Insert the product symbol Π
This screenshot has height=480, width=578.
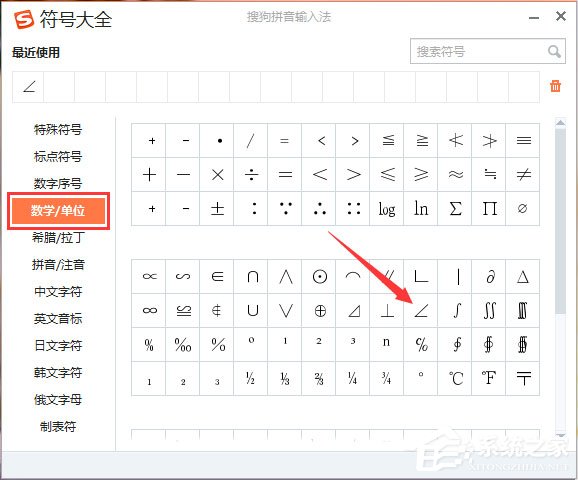click(x=489, y=208)
